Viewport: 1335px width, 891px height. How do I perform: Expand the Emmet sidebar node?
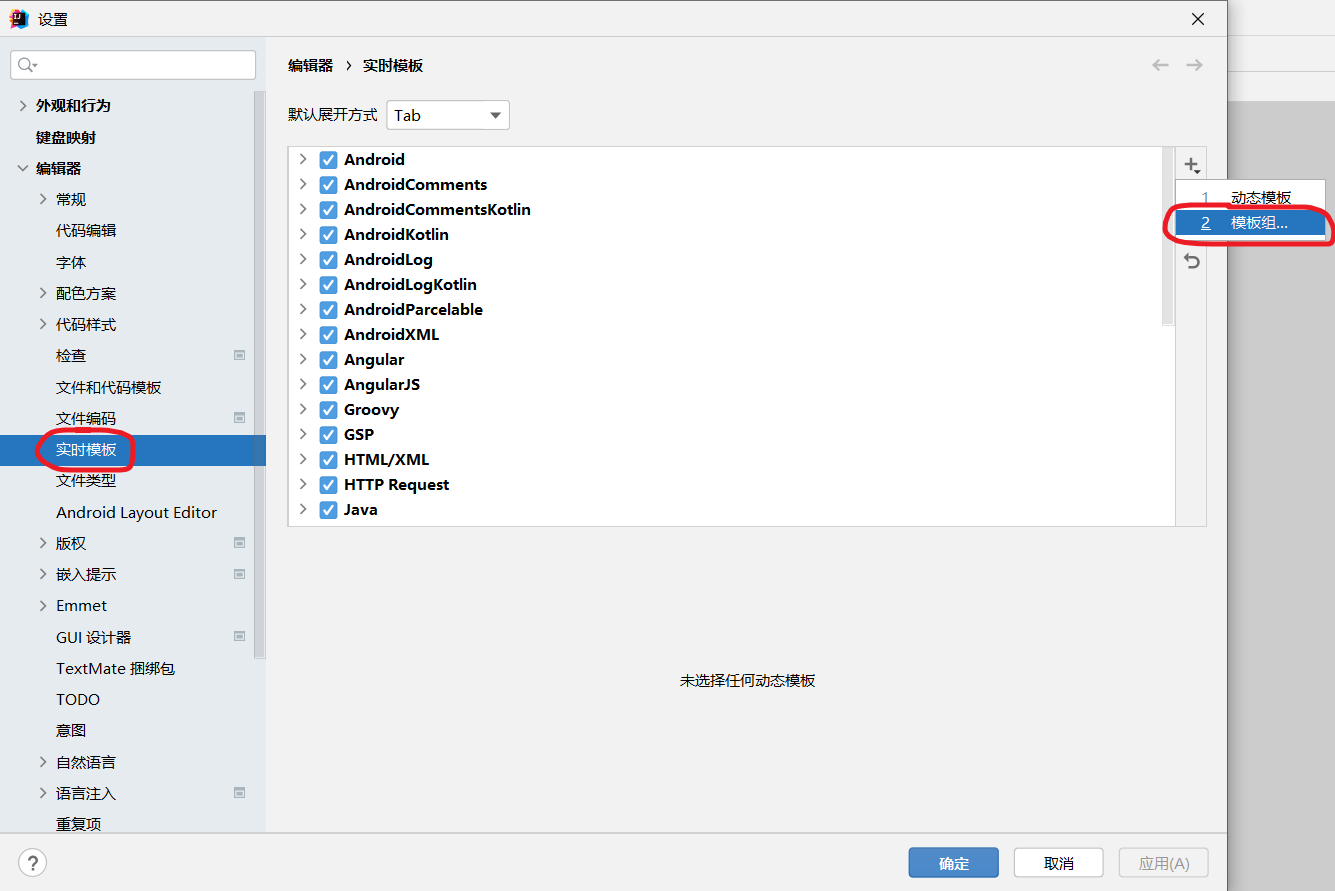coord(43,605)
